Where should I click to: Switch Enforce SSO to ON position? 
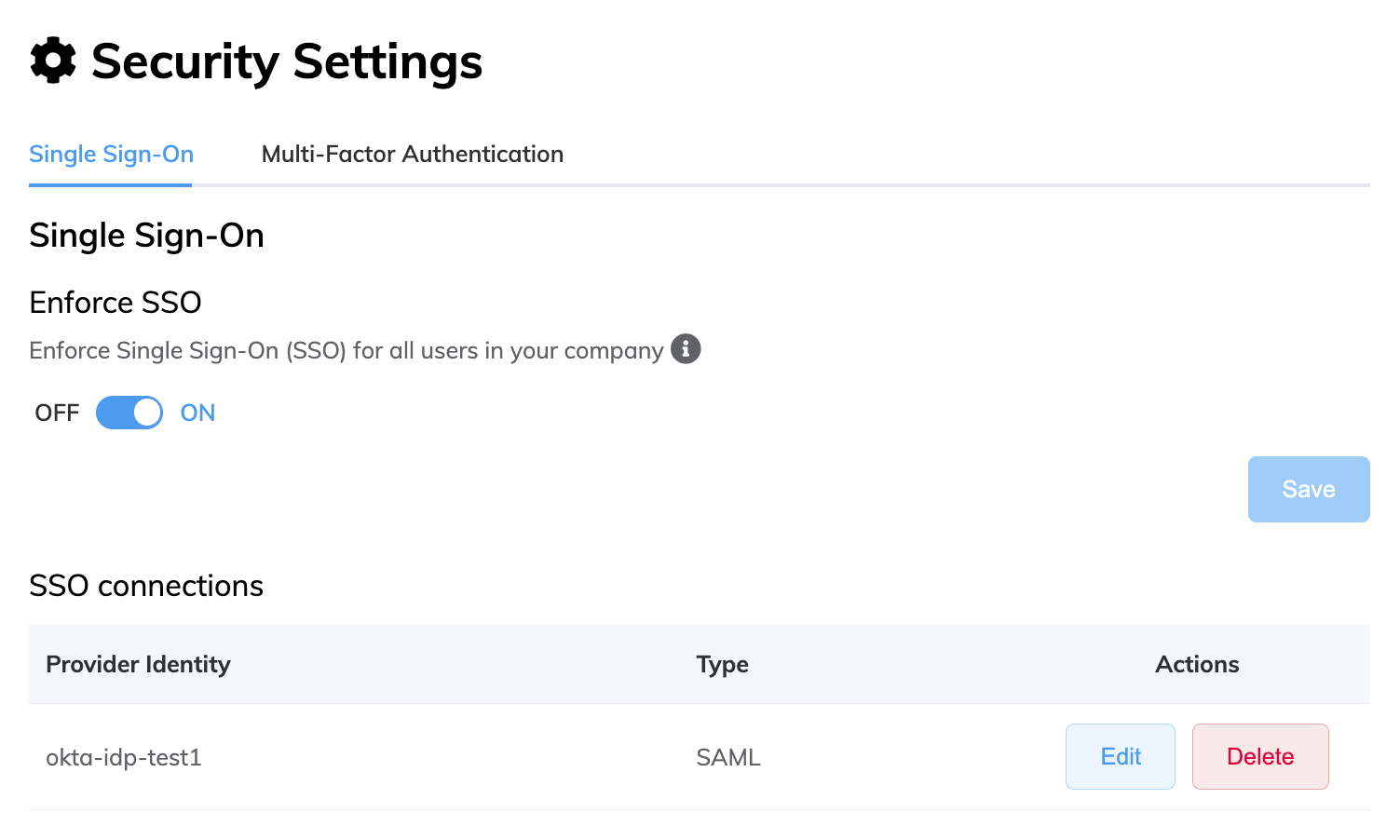[129, 412]
